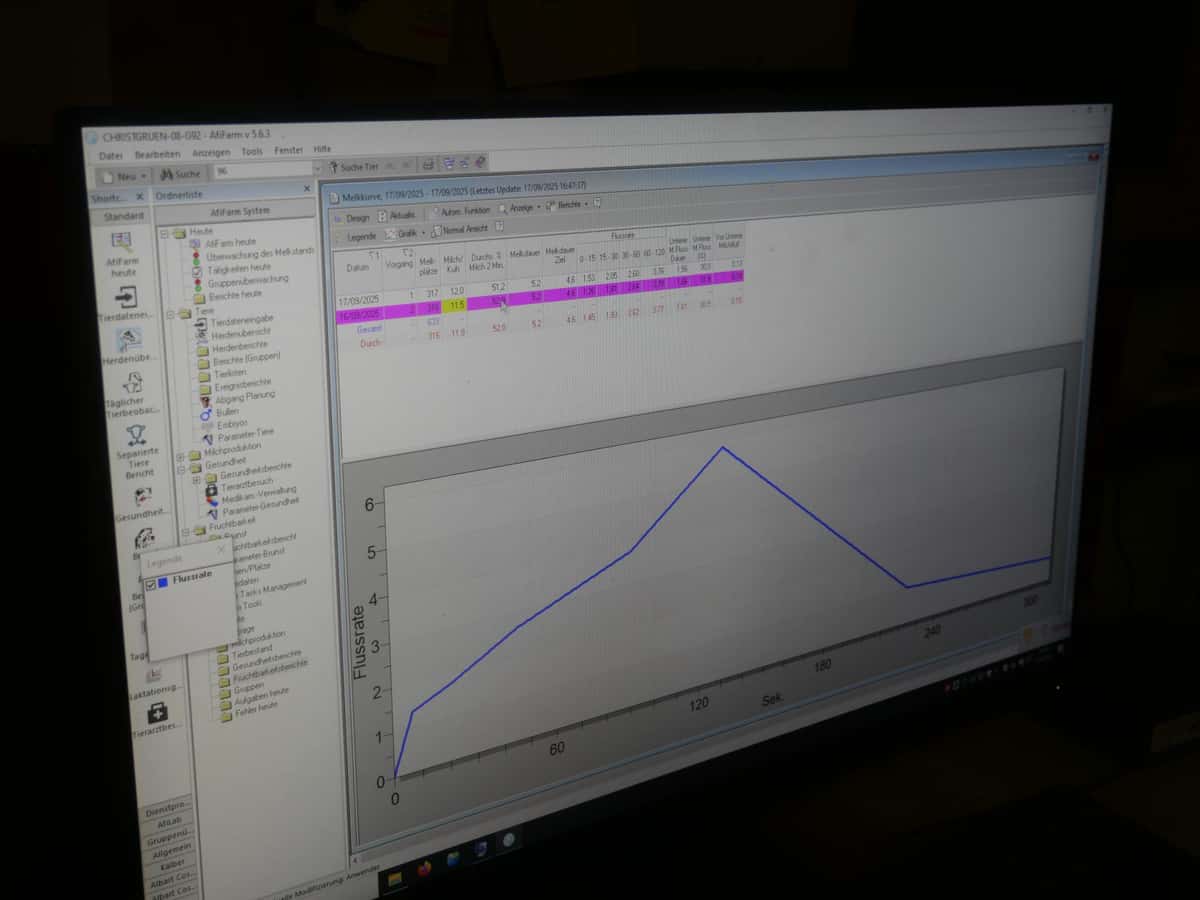This screenshot has height=900, width=1200.
Task: Click the Tierarztbesuch first-aid kit icon
Action: point(157,713)
